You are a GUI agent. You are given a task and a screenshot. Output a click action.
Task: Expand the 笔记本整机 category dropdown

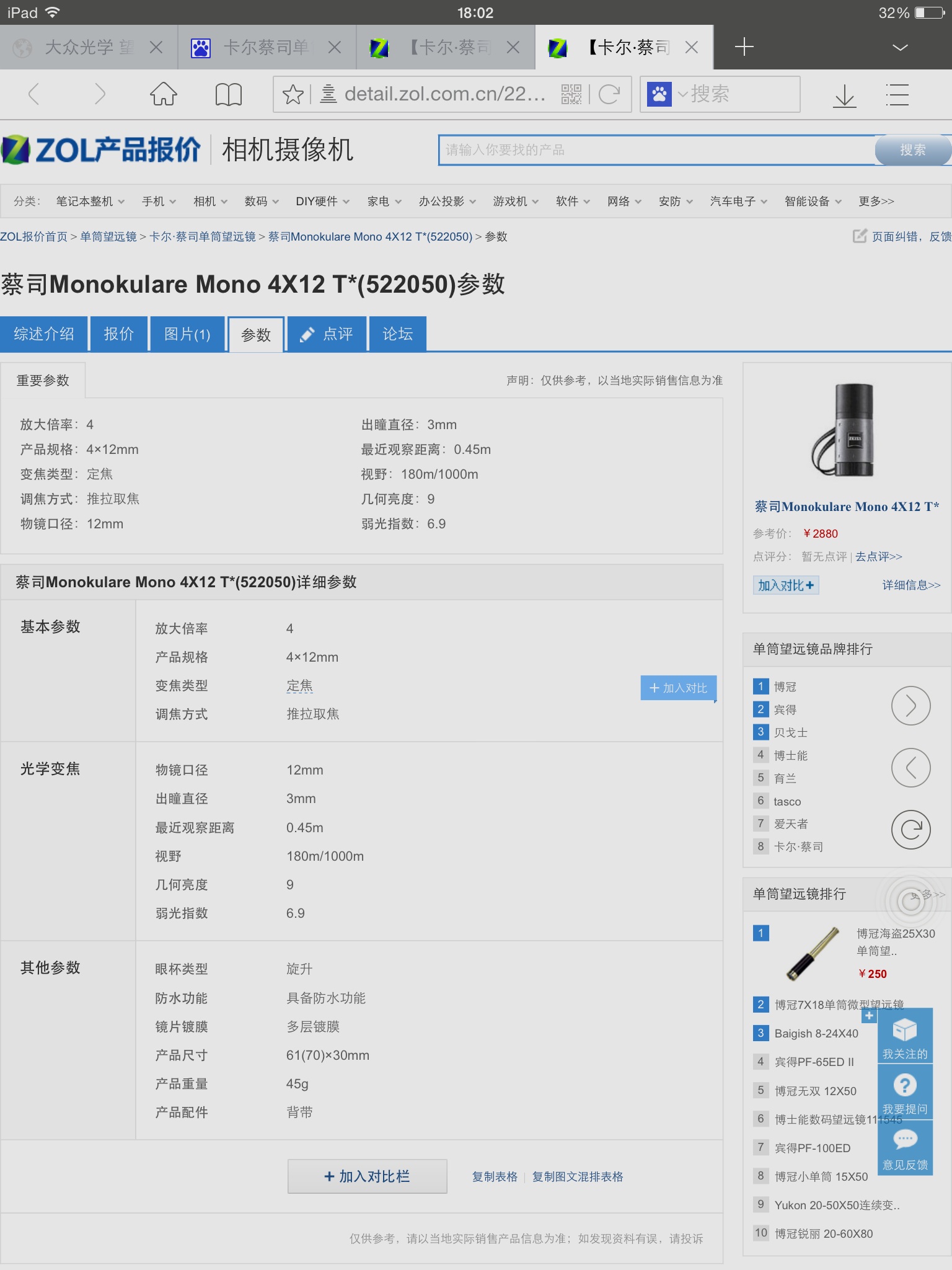click(x=90, y=202)
